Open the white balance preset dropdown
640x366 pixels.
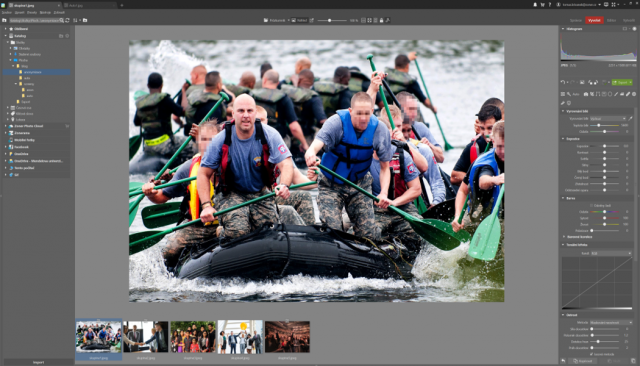coord(608,119)
